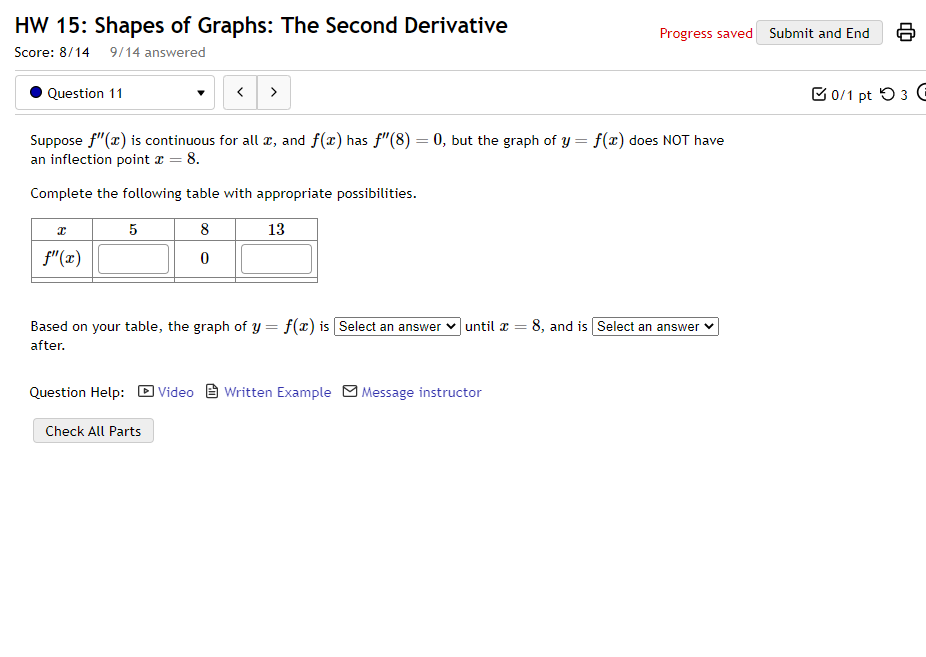Screen dimensions: 926x657
Task: Click the printer icon
Action: (905, 32)
